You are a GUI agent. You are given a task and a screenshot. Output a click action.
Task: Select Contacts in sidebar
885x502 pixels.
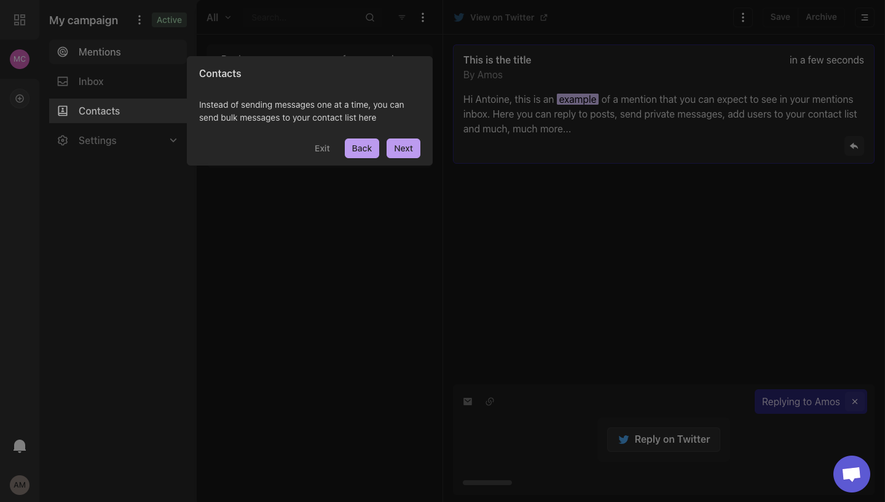pos(117,111)
